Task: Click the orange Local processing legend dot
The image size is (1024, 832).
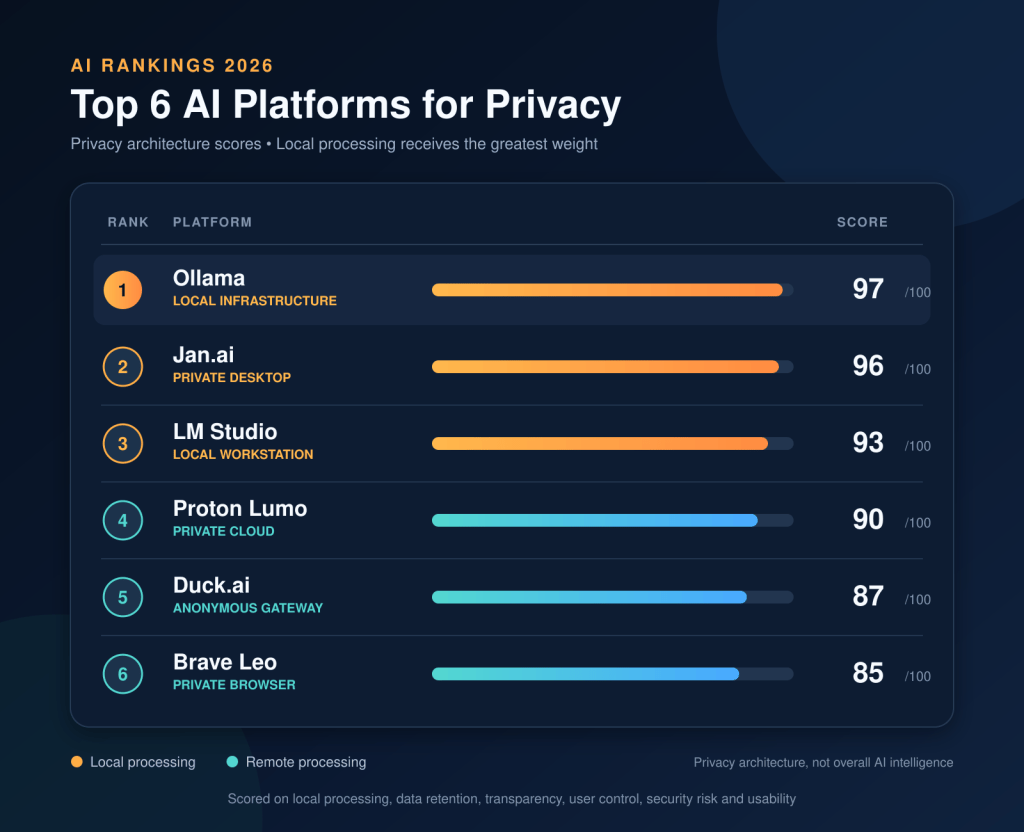Action: pos(76,761)
